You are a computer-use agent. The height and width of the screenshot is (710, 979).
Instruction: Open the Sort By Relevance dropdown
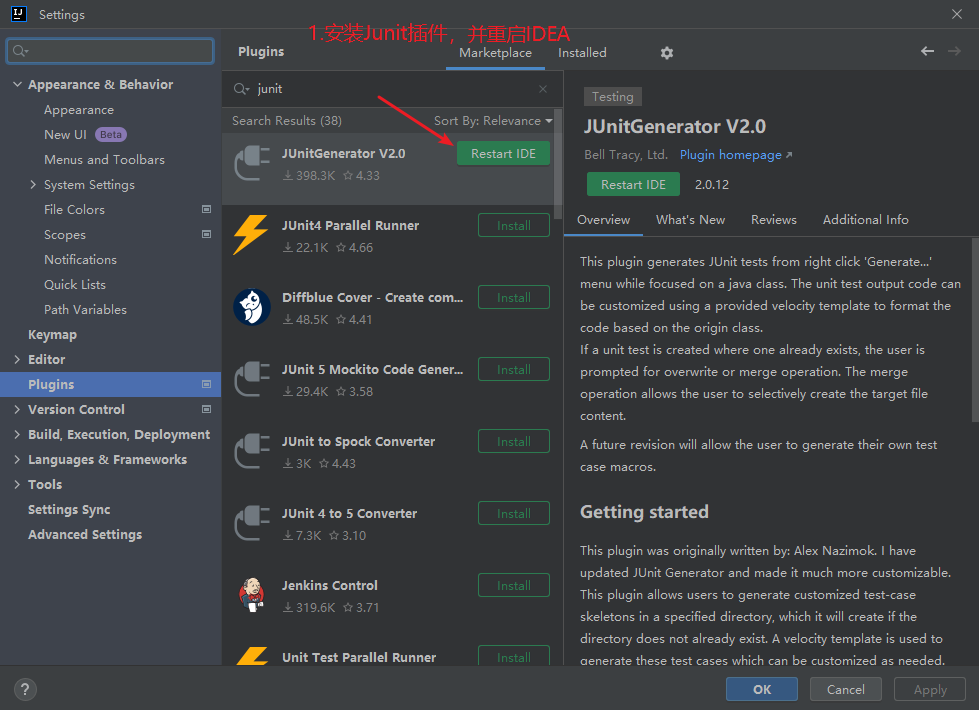click(493, 121)
